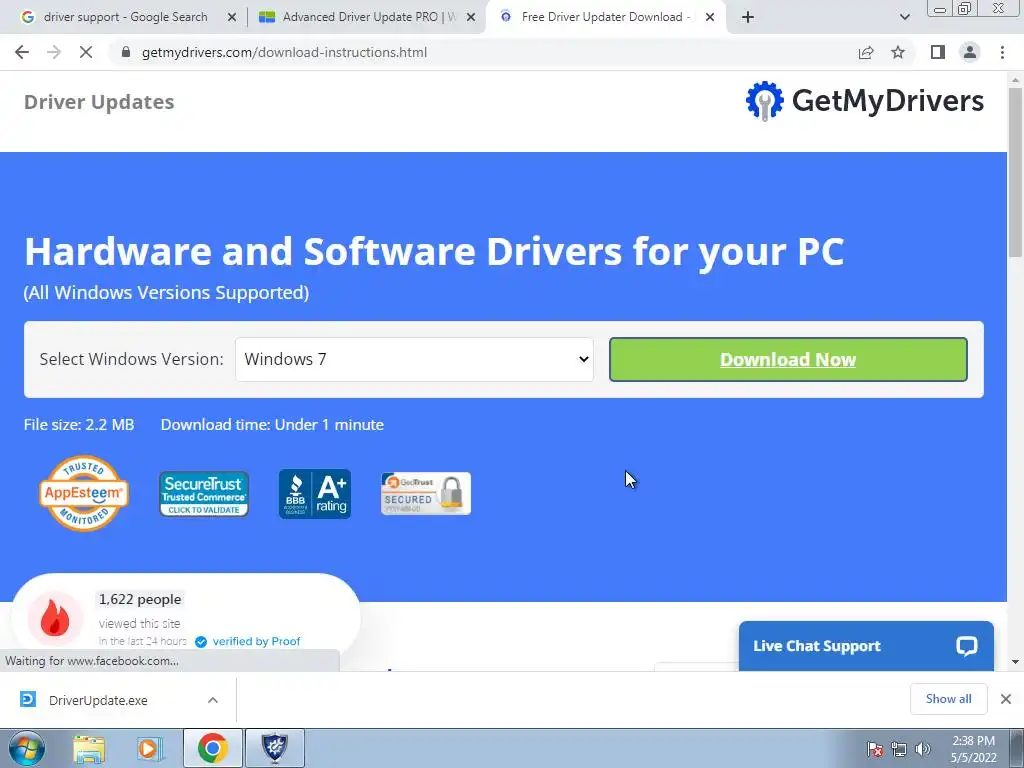Click the Action Center flag icon

(x=875, y=749)
